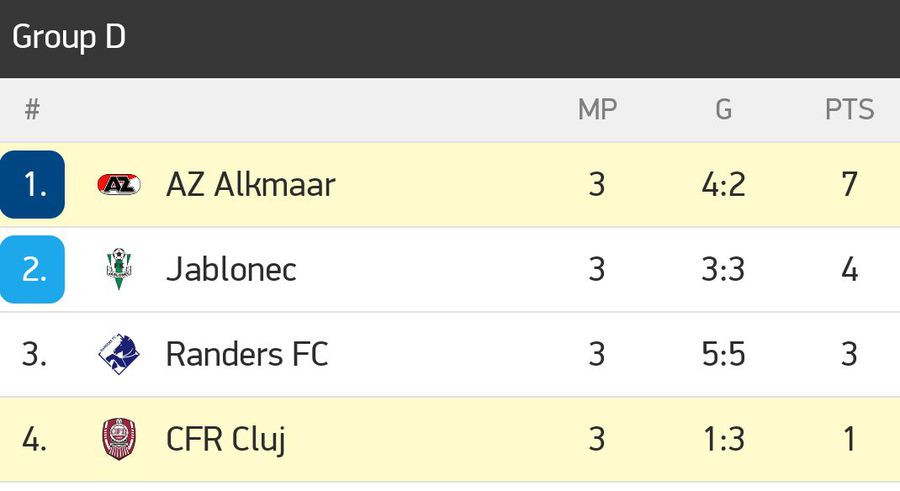Select Randers FC 5:5 goals value

[x=723, y=354]
